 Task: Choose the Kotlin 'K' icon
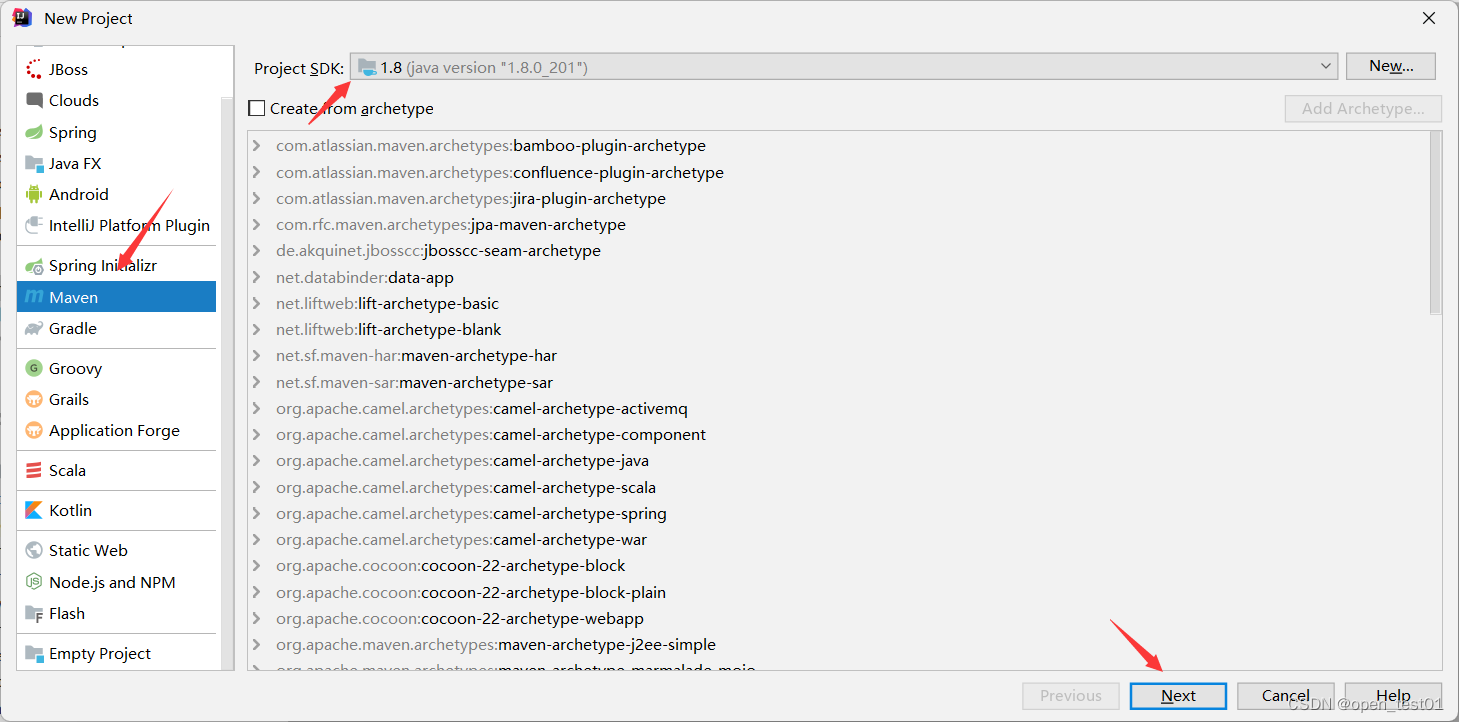tap(34, 510)
